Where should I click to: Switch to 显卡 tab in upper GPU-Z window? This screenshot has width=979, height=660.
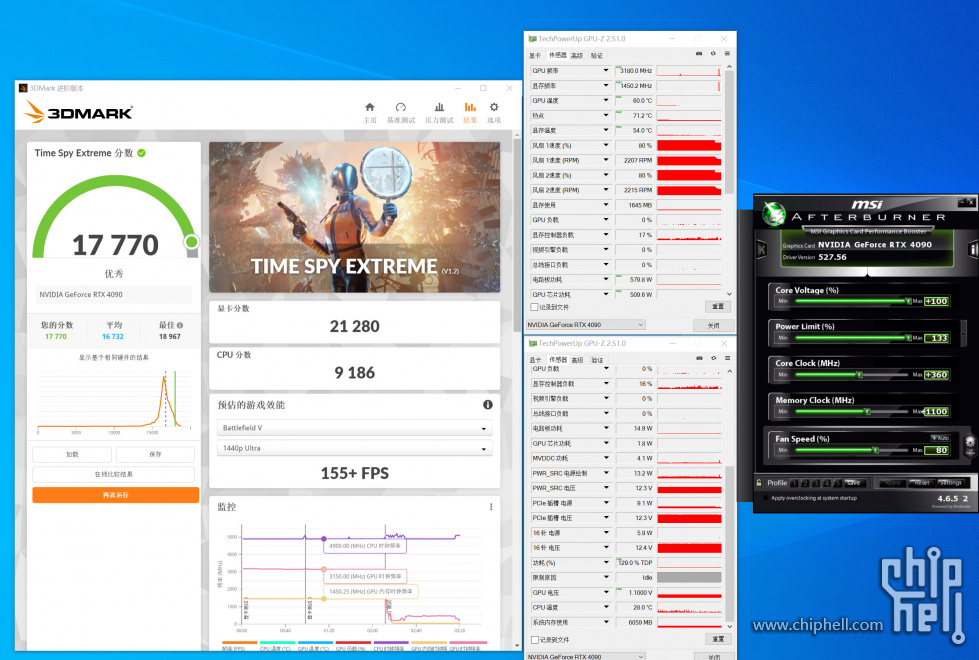point(534,56)
